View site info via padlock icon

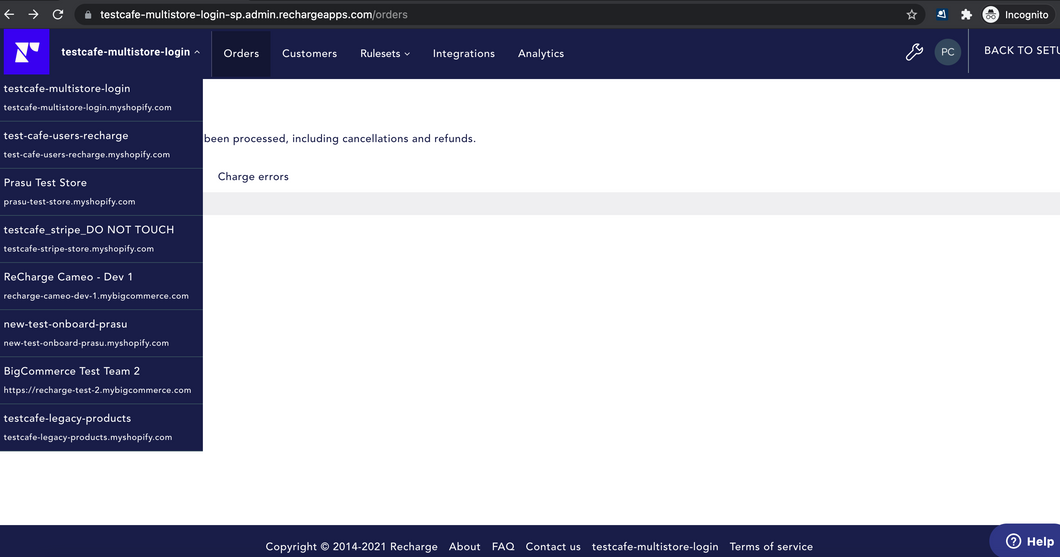click(x=88, y=14)
